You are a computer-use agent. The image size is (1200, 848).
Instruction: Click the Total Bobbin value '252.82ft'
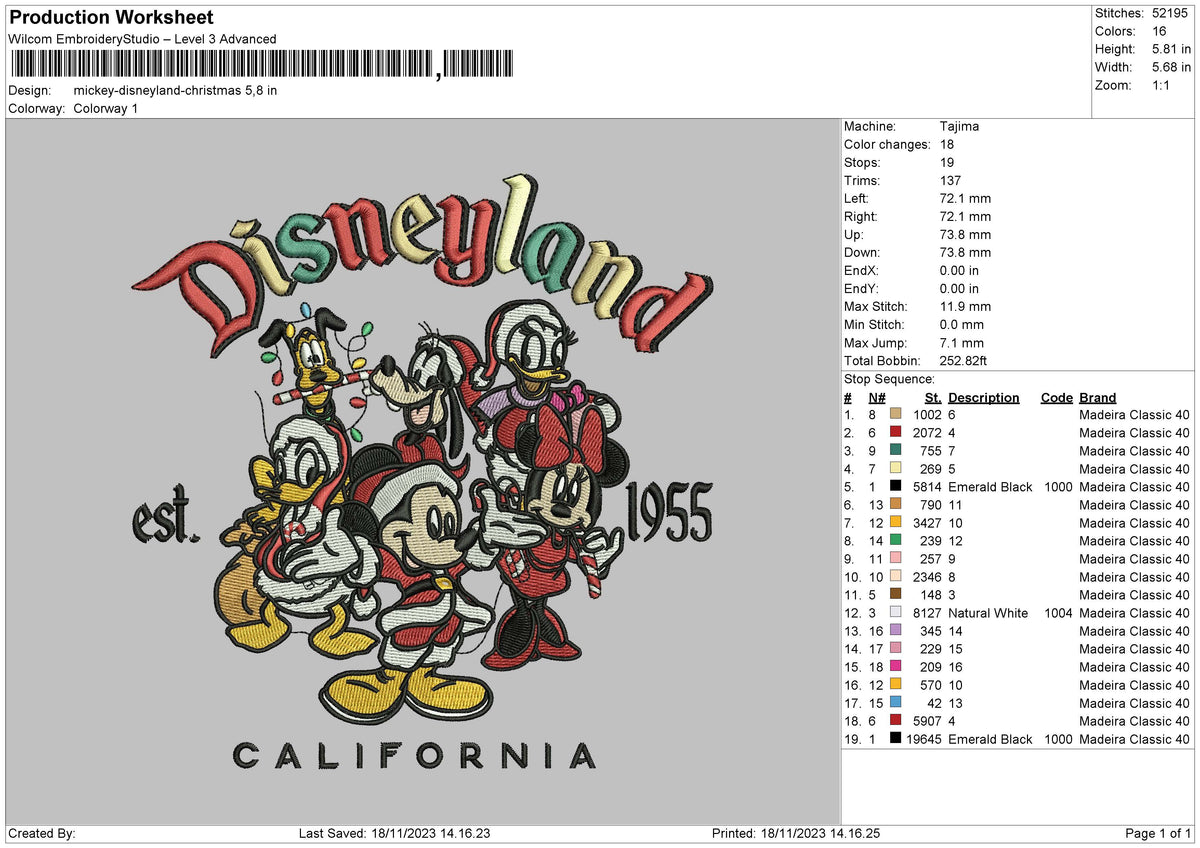point(964,360)
